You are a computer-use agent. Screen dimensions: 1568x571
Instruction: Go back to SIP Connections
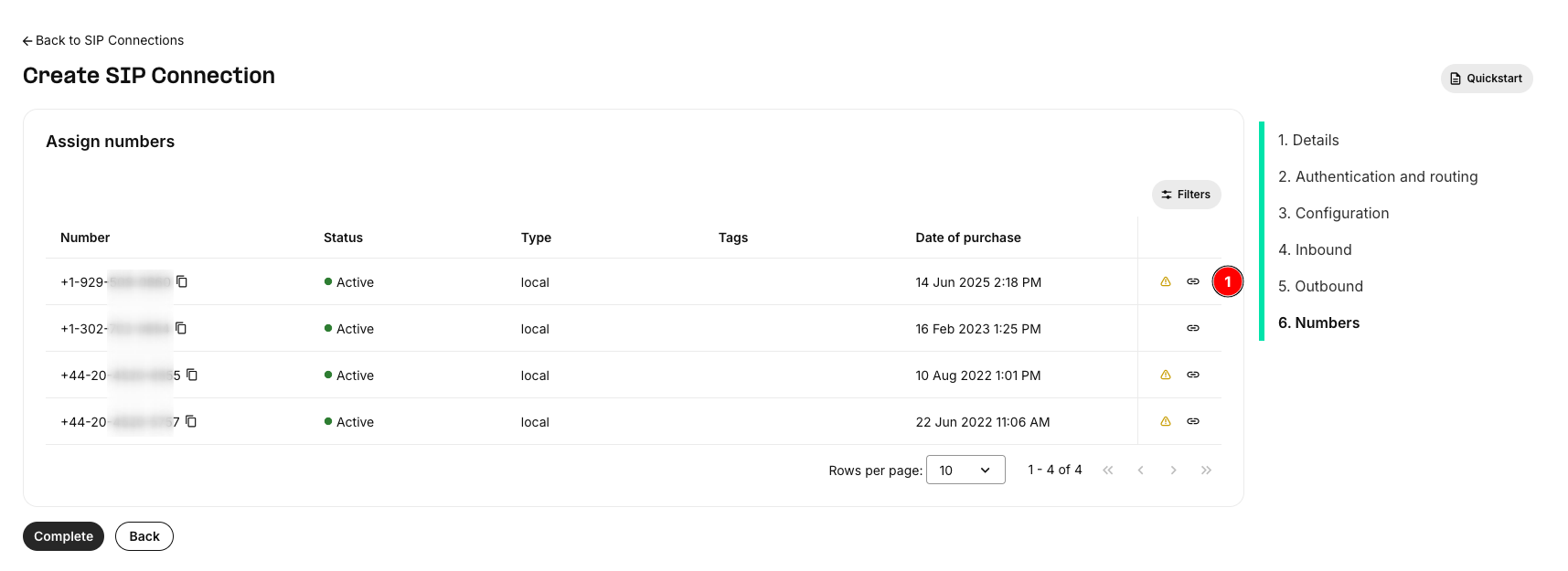click(103, 40)
